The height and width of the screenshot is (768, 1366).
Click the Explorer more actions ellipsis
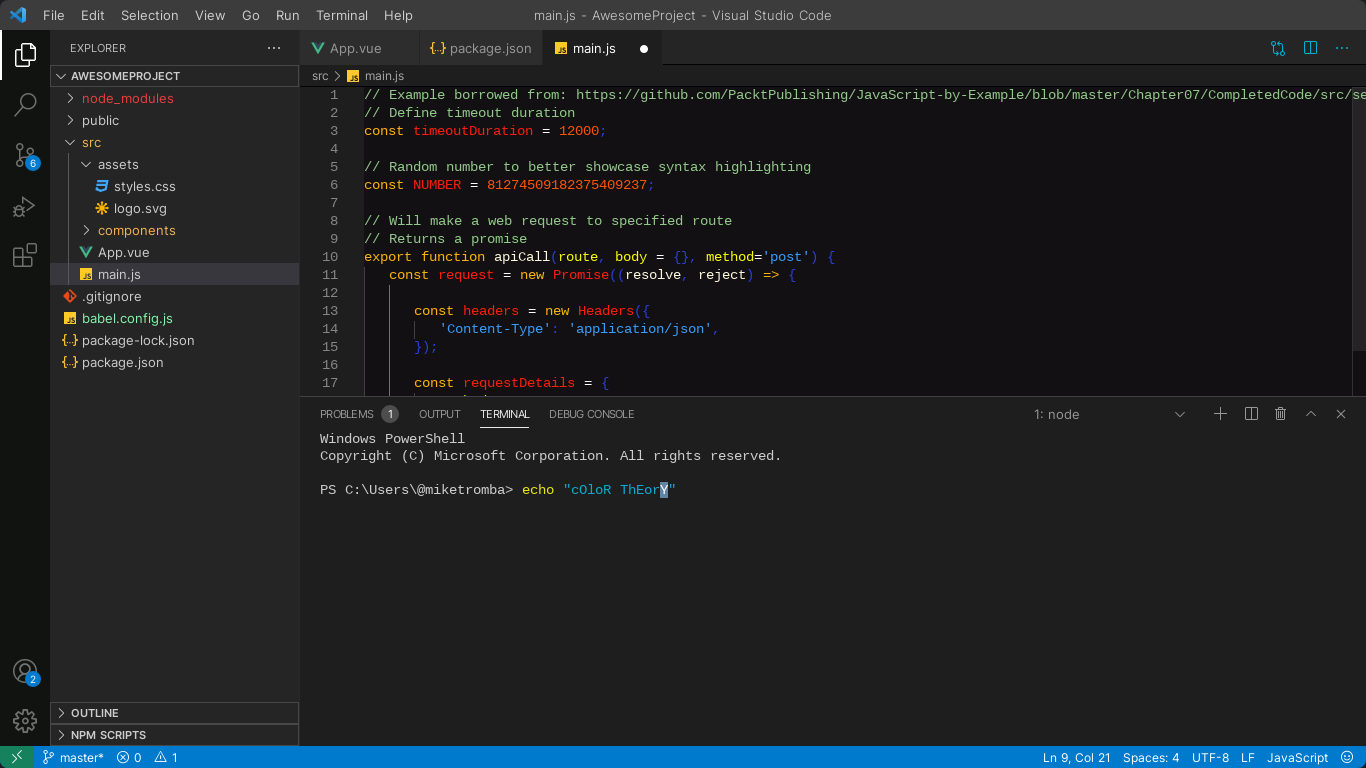click(274, 48)
